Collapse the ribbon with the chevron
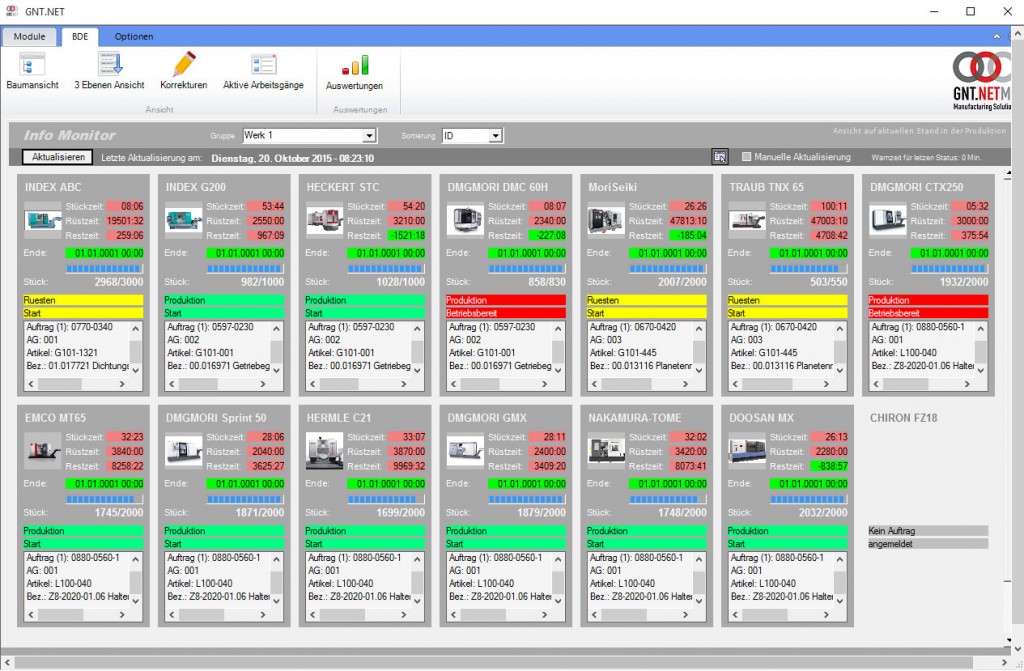 (x=997, y=37)
